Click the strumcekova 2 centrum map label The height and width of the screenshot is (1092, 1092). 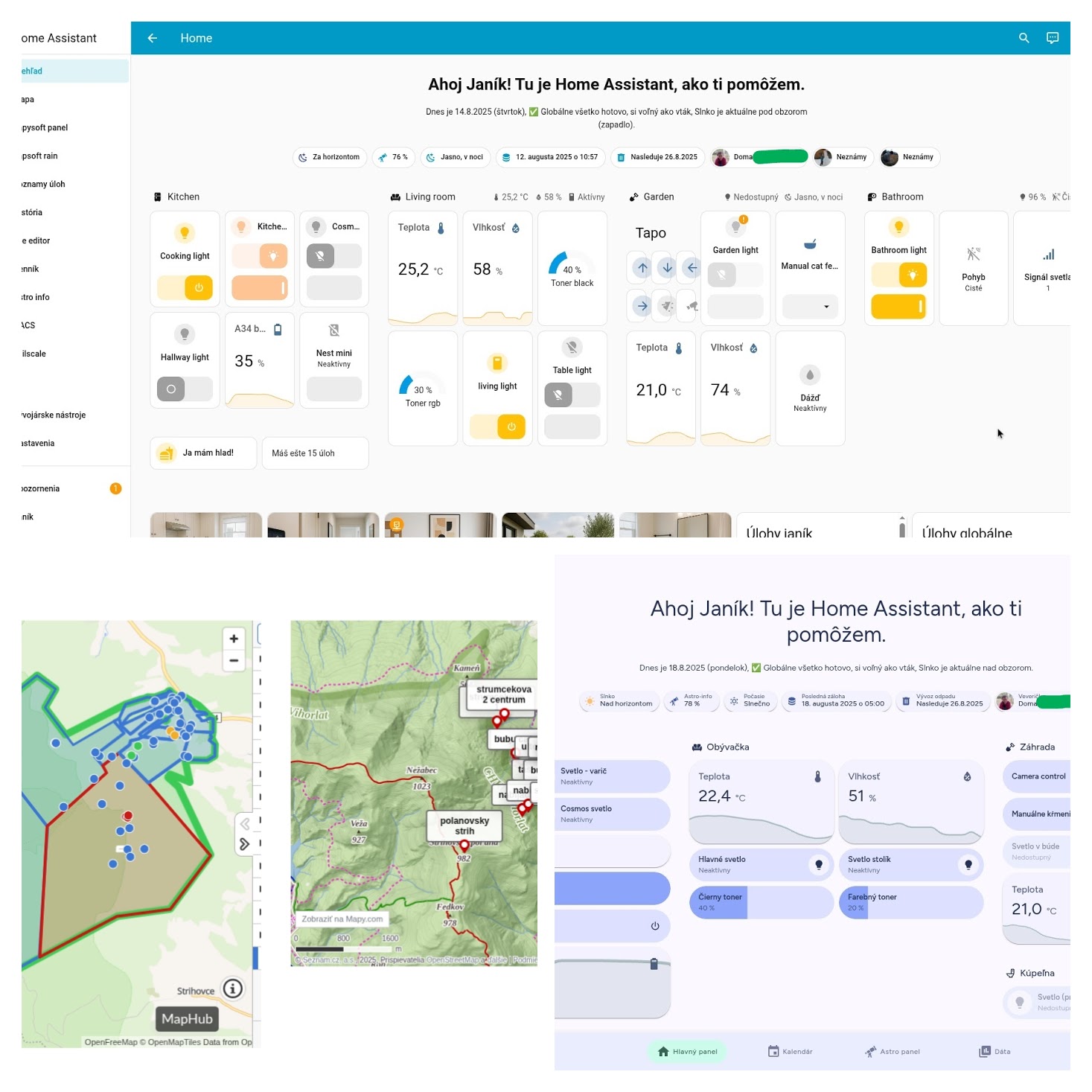tap(503, 695)
